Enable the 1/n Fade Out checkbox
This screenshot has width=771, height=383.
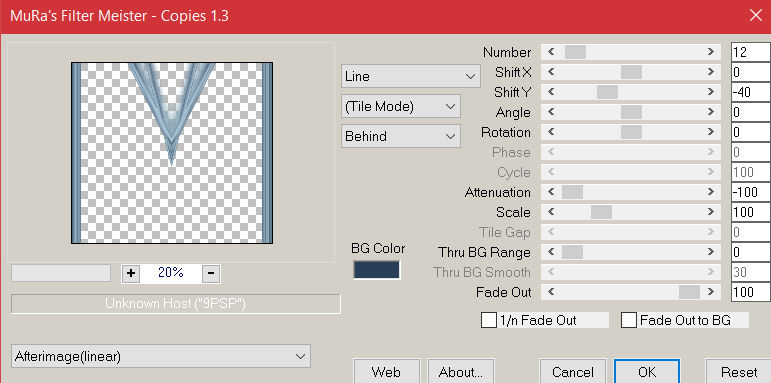(x=489, y=321)
